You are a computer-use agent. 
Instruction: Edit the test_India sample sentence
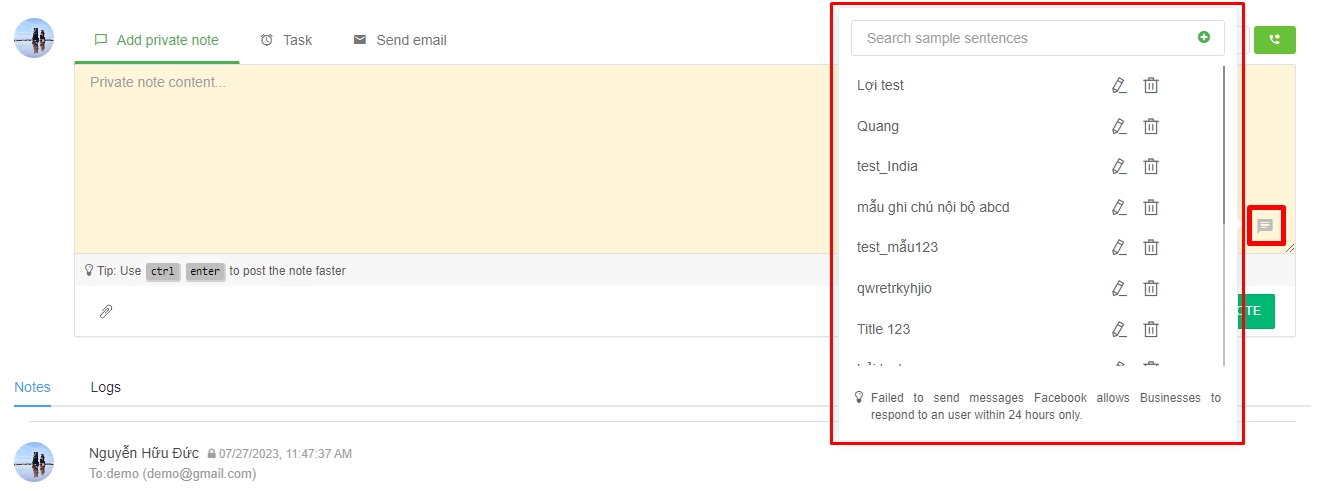1119,167
